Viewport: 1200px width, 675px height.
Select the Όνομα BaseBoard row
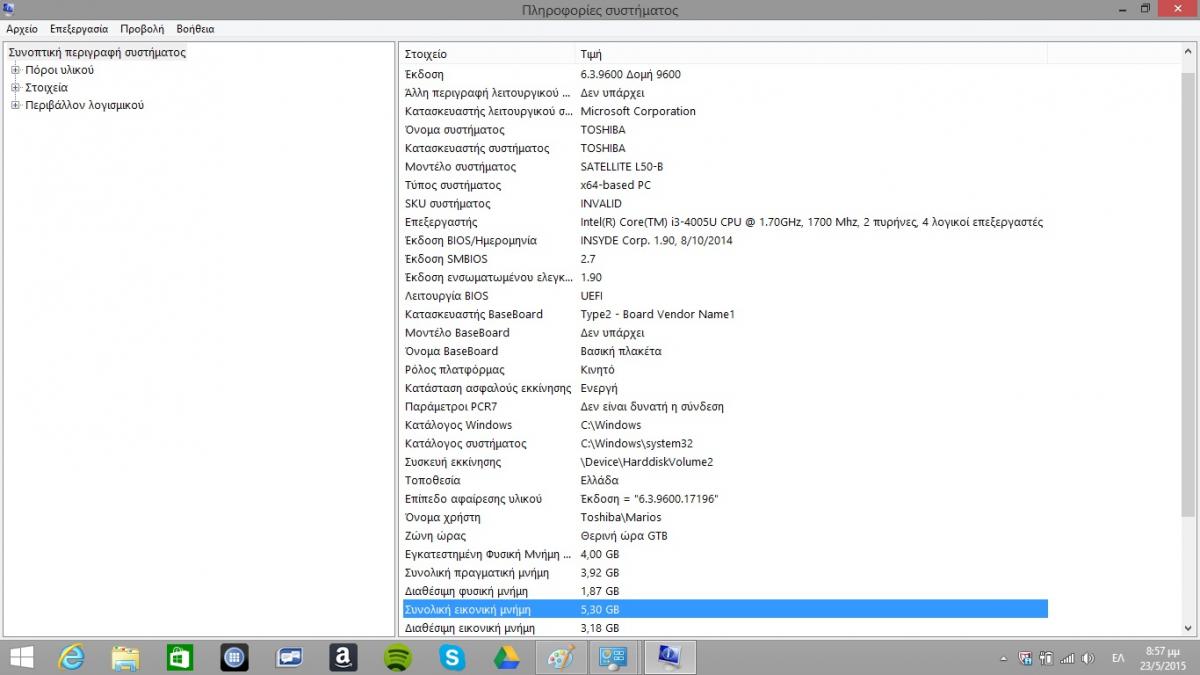click(725, 351)
